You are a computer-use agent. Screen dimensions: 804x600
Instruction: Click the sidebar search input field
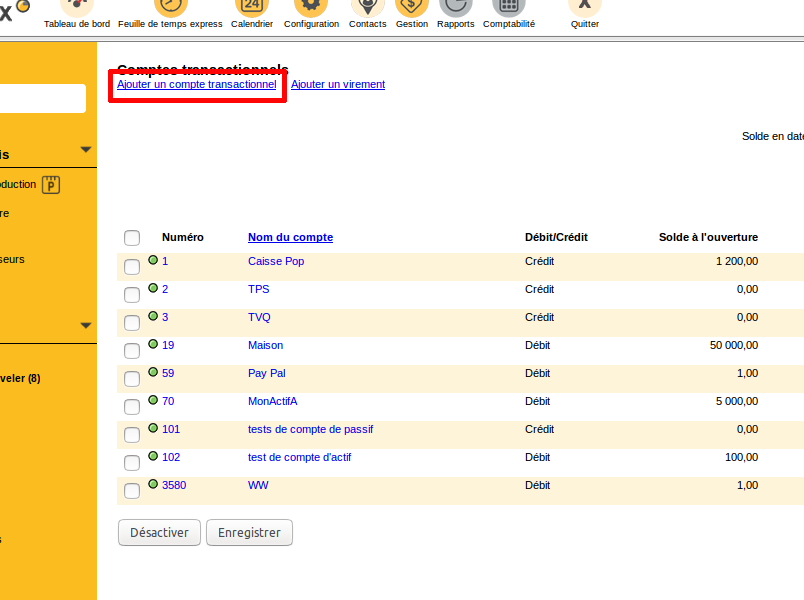[42, 99]
